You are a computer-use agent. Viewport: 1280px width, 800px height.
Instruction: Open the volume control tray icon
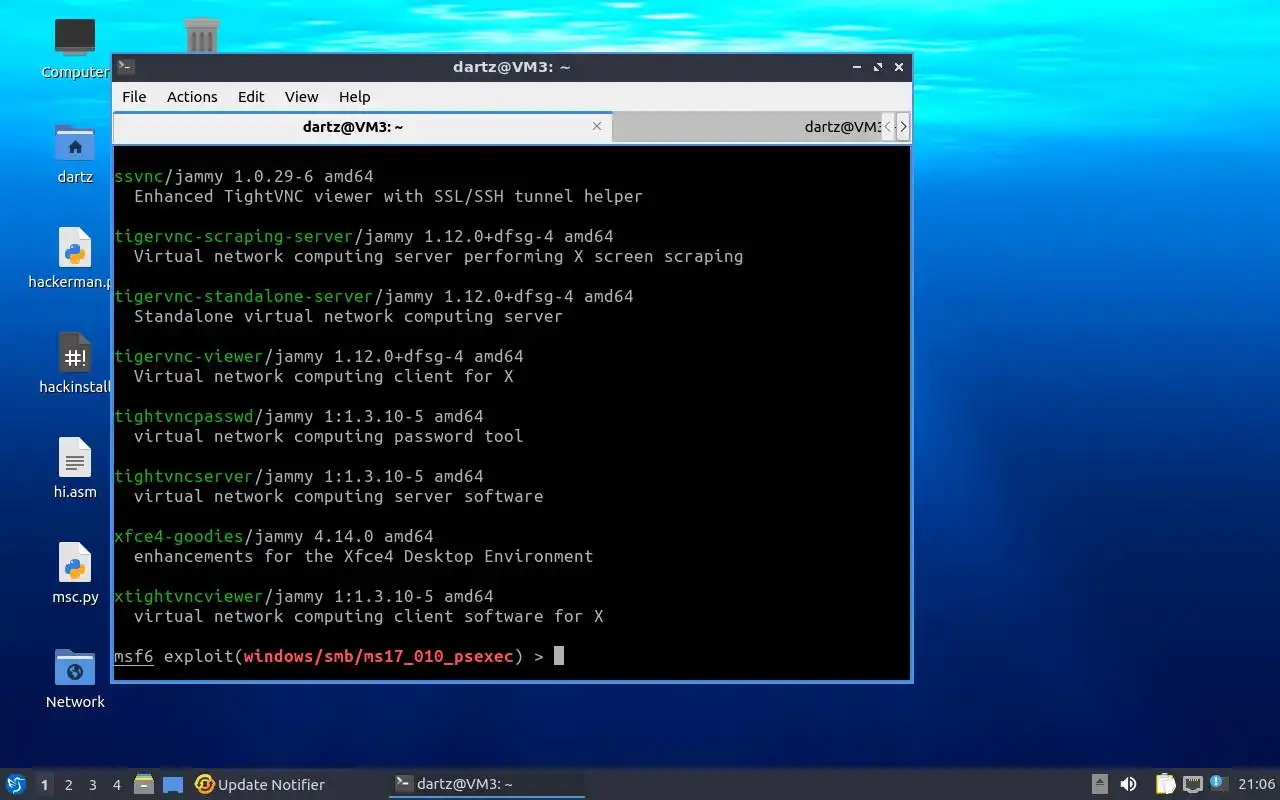click(1128, 784)
